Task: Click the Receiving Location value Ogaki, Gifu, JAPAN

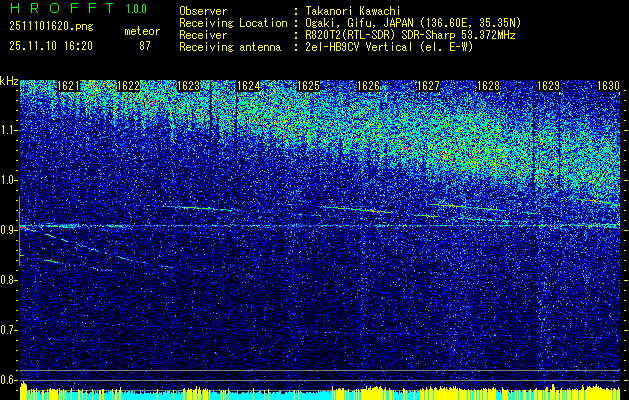Action: (413, 23)
